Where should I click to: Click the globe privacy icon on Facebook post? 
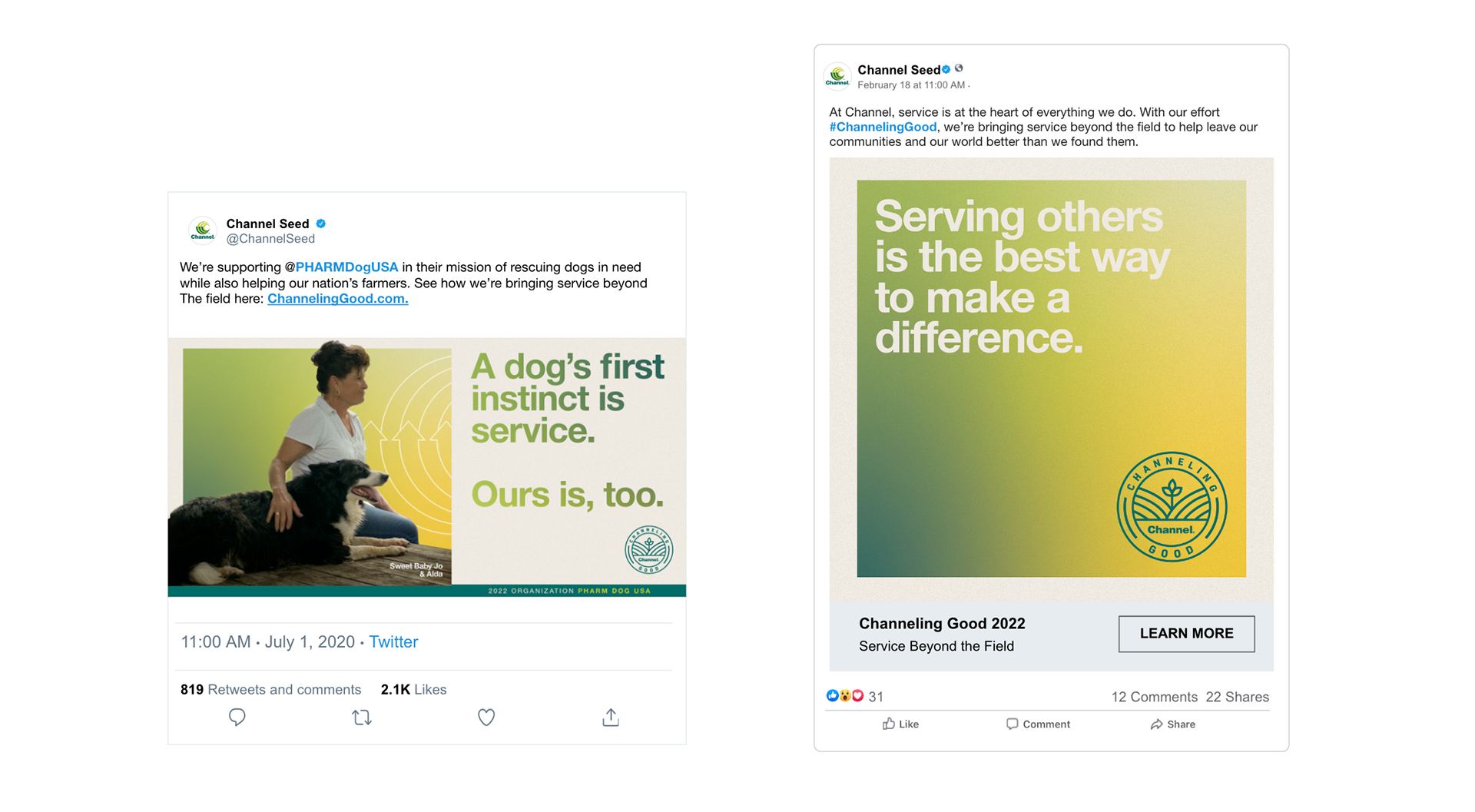click(959, 68)
